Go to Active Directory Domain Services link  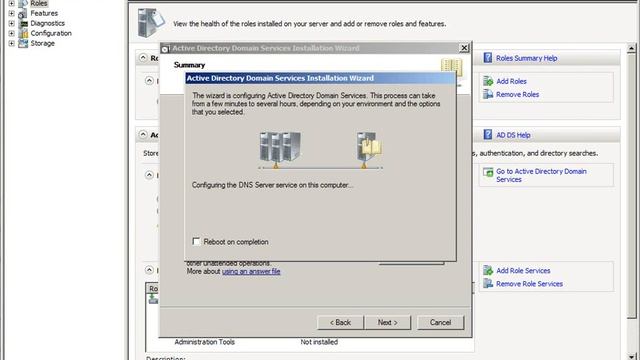click(x=541, y=175)
